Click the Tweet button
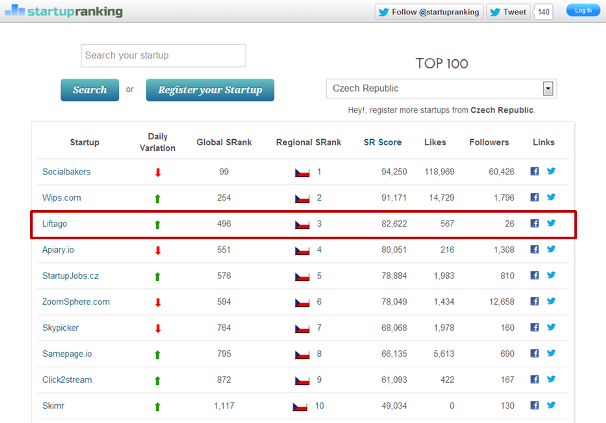606x423 pixels. (x=508, y=12)
